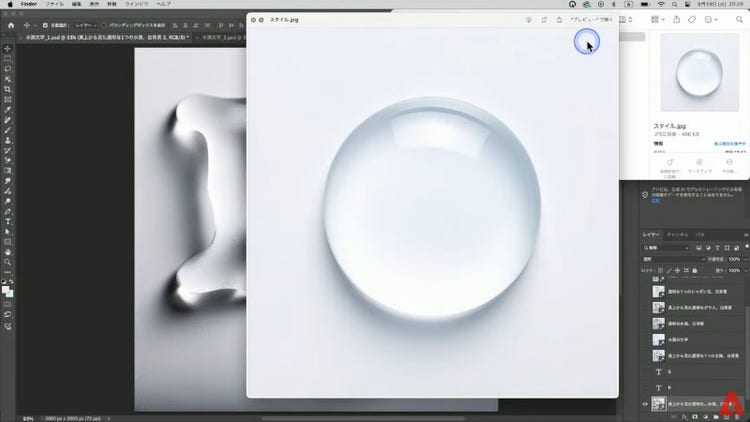The width and height of the screenshot is (750, 422).
Task: Select the Crop tool
Action: pos(8,88)
